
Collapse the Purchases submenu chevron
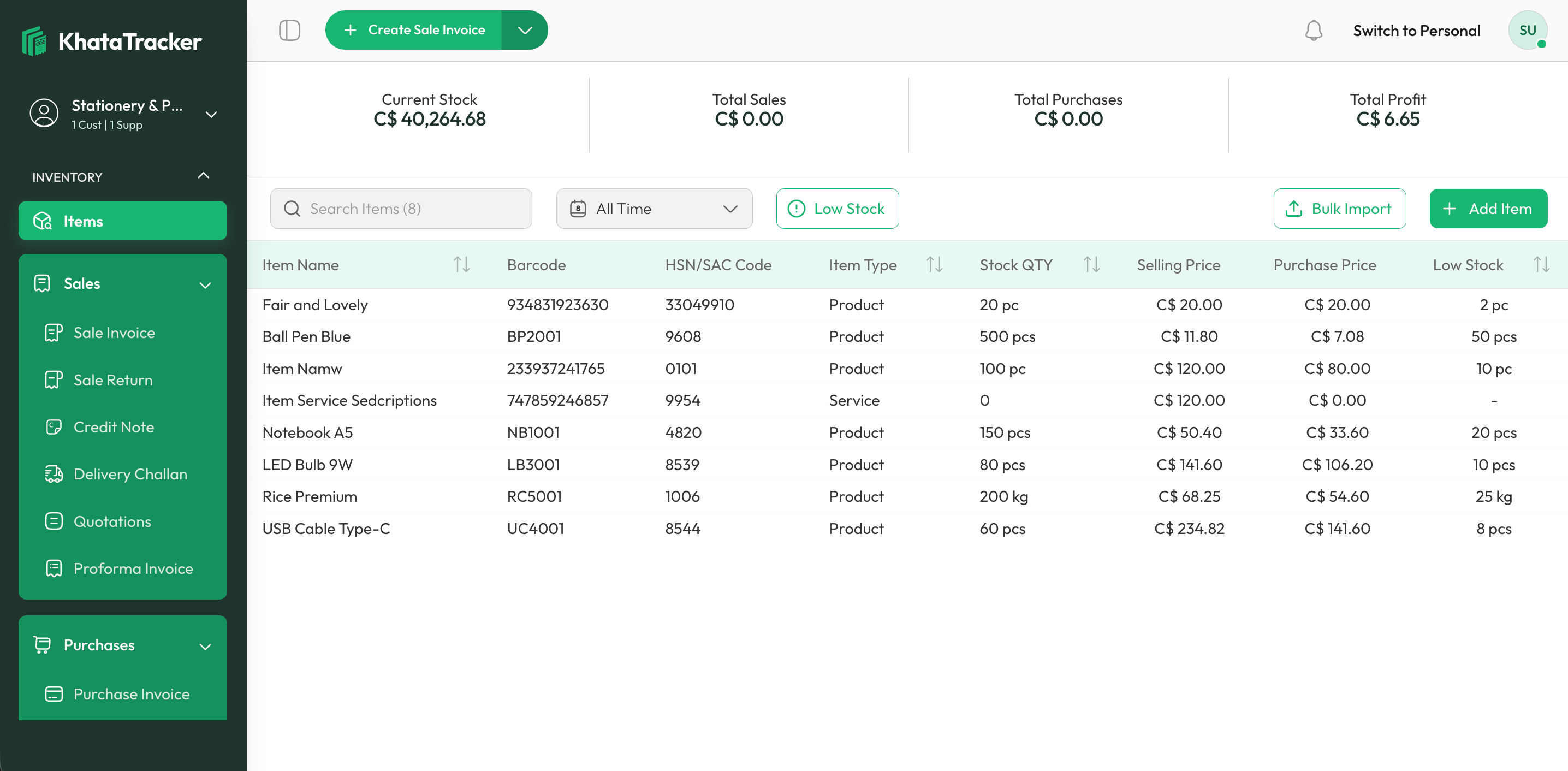pos(205,647)
